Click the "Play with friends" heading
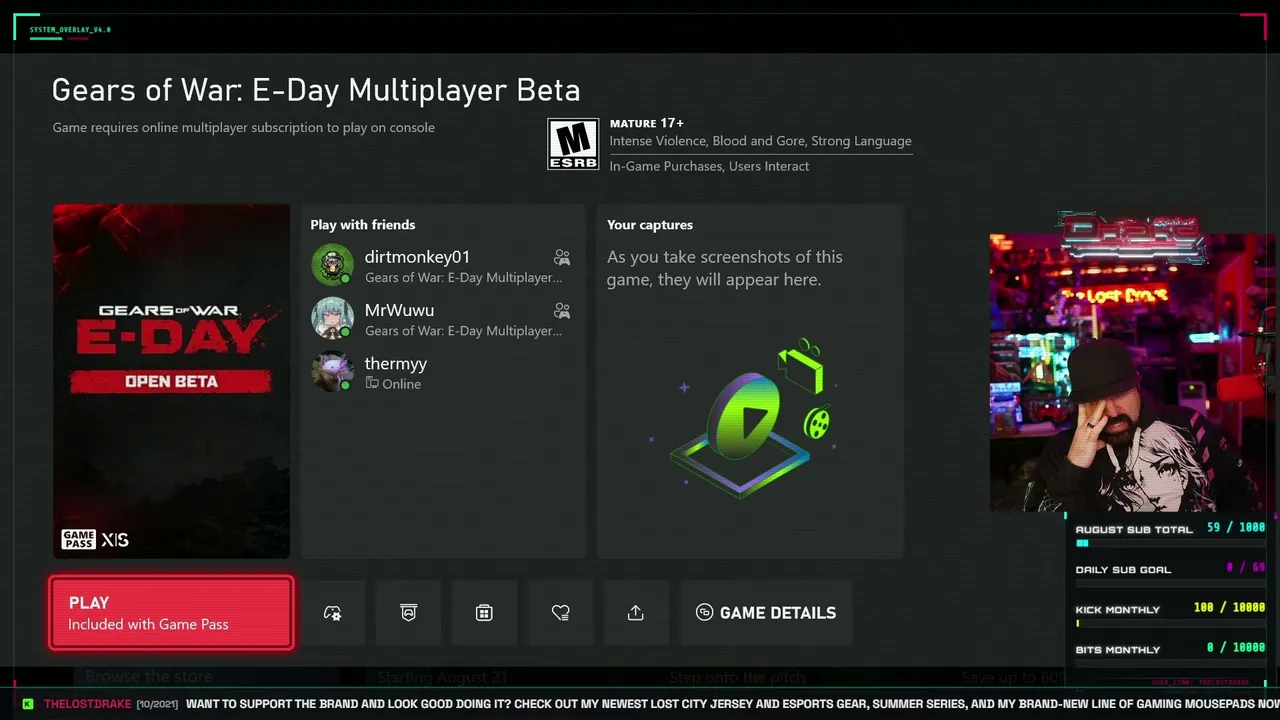 [362, 225]
